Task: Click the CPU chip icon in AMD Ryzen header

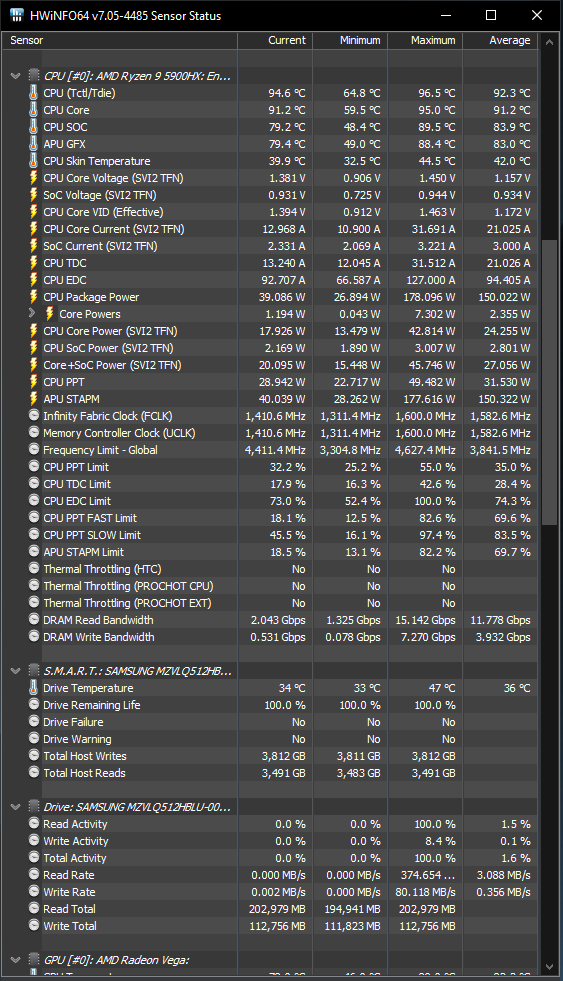Action: [x=34, y=76]
